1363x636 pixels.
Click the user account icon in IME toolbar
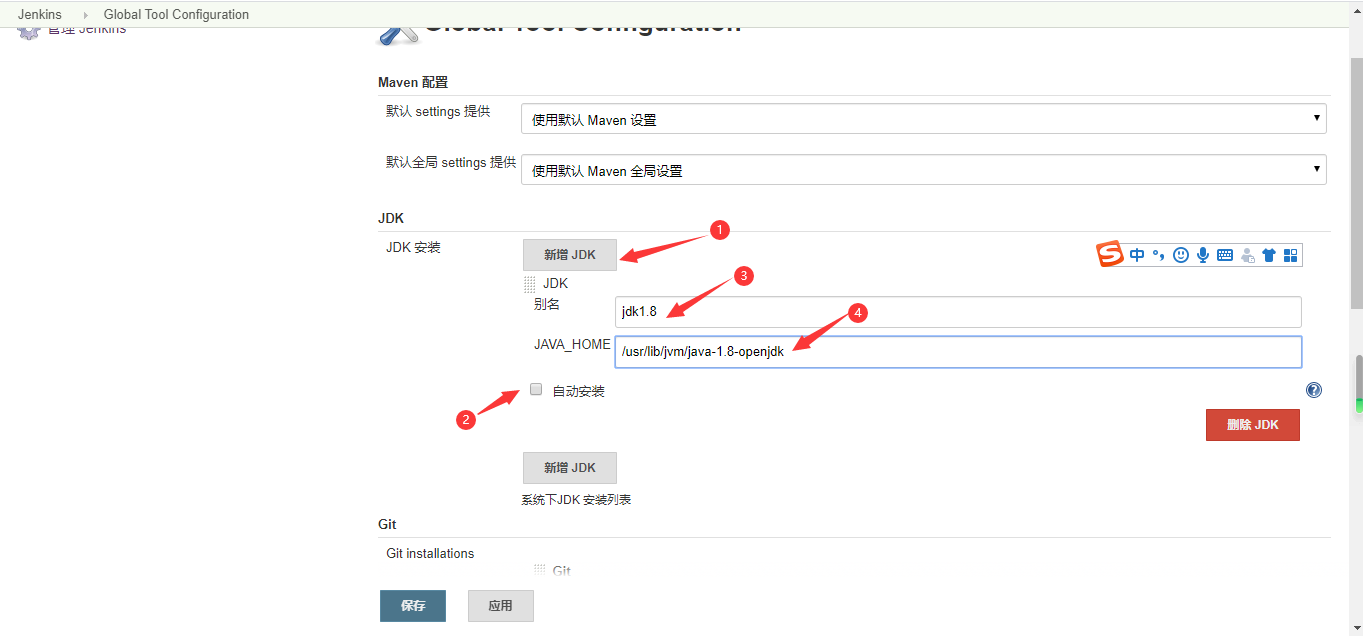point(1247,255)
